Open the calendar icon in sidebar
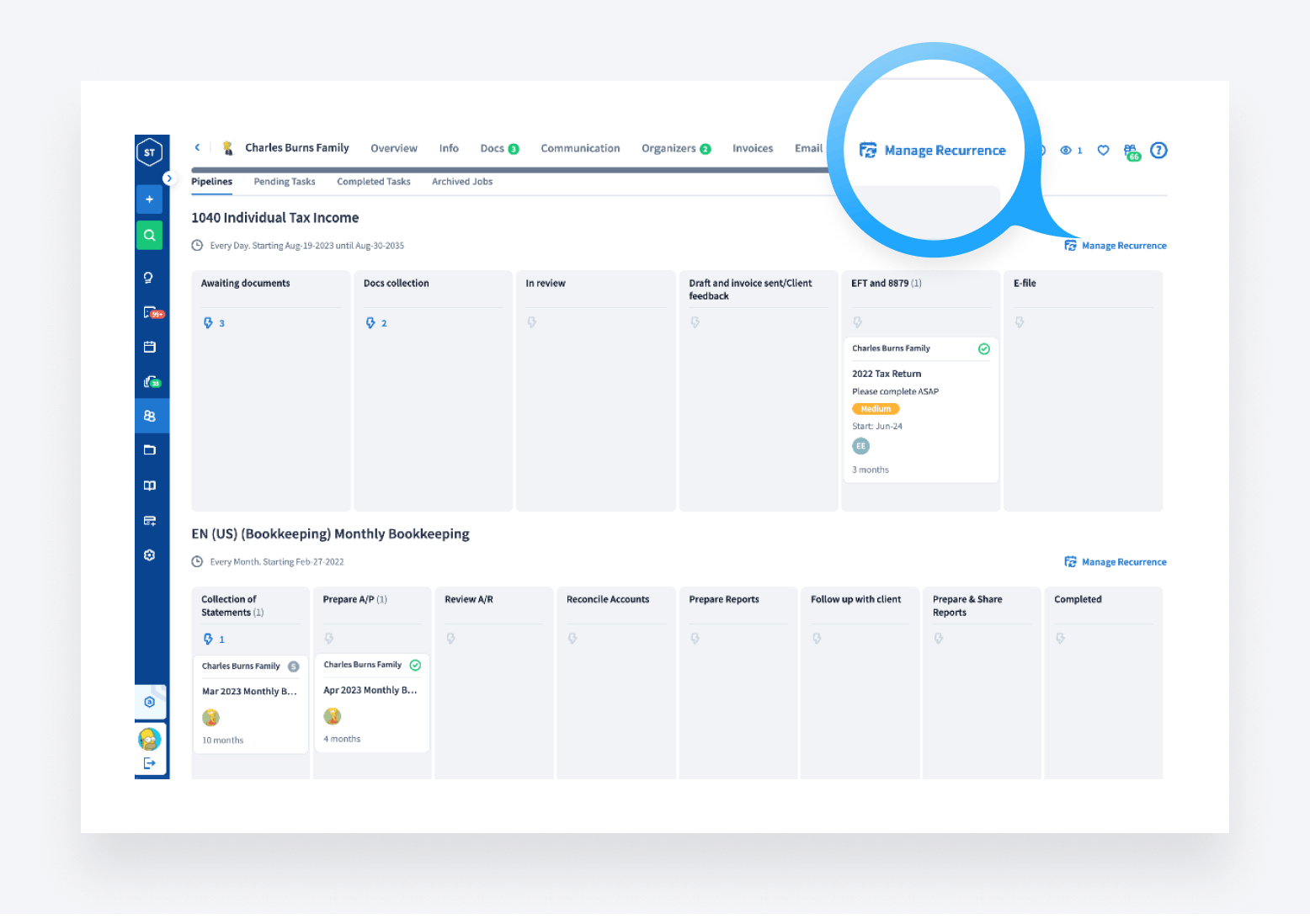Image resolution: width=1310 pixels, height=924 pixels. [x=150, y=347]
